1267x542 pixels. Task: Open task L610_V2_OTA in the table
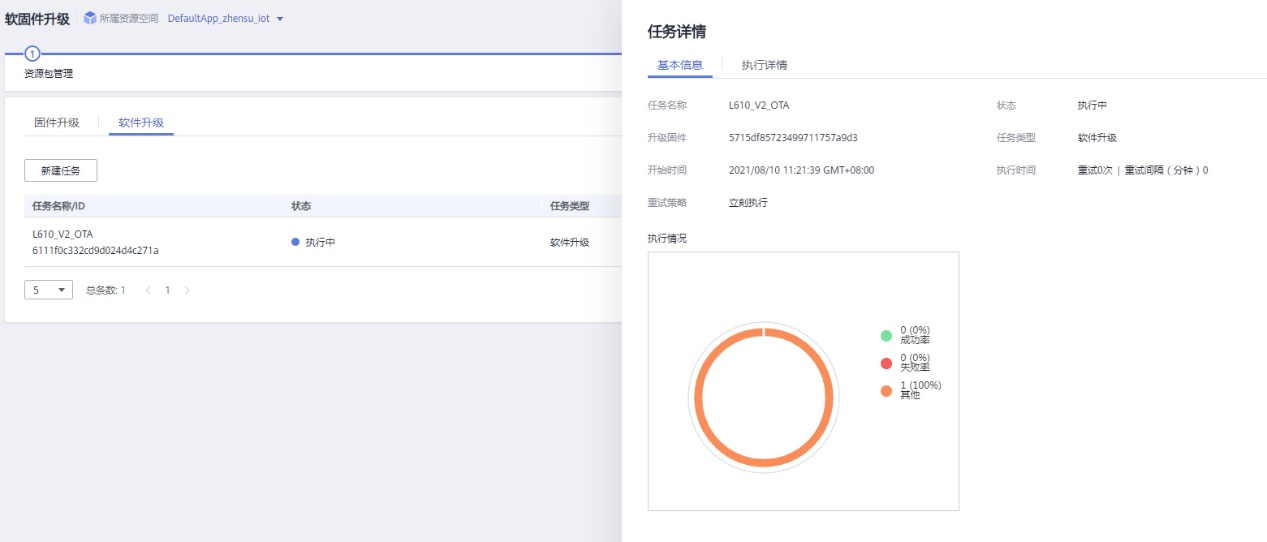[x=62, y=234]
